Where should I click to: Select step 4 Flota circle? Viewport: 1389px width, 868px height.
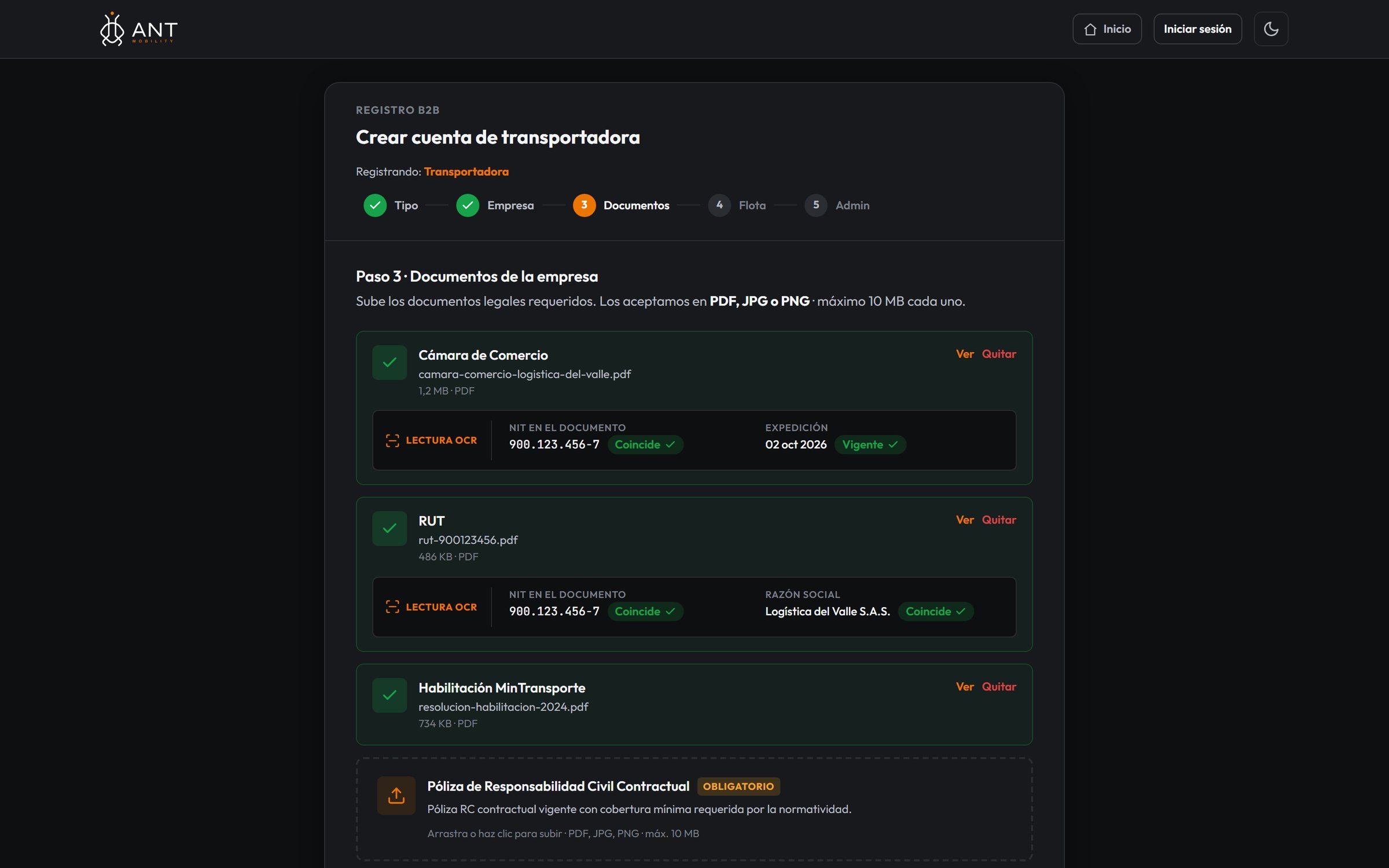[x=719, y=205]
